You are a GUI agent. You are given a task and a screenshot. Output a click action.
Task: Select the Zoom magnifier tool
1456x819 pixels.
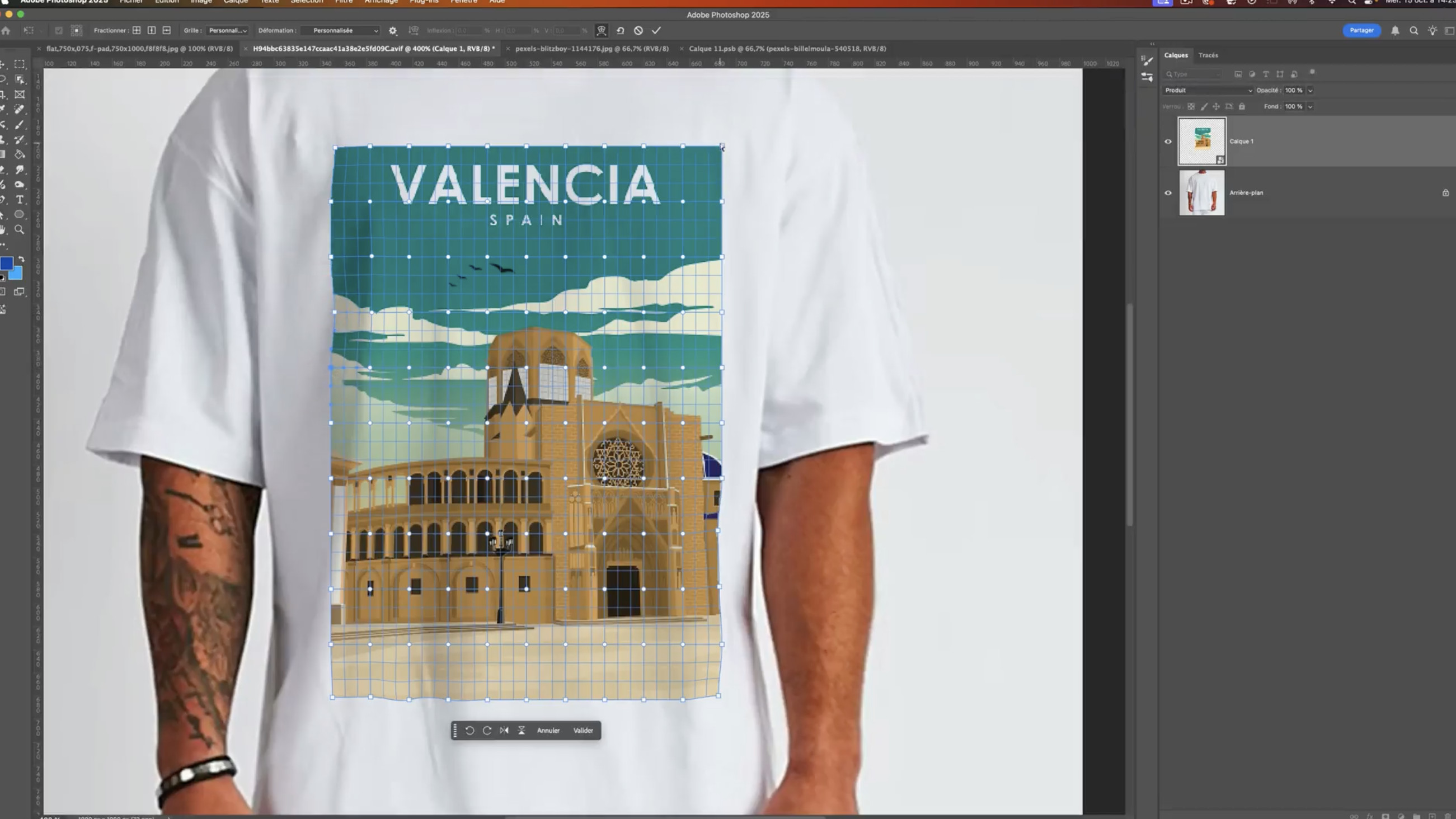(19, 229)
